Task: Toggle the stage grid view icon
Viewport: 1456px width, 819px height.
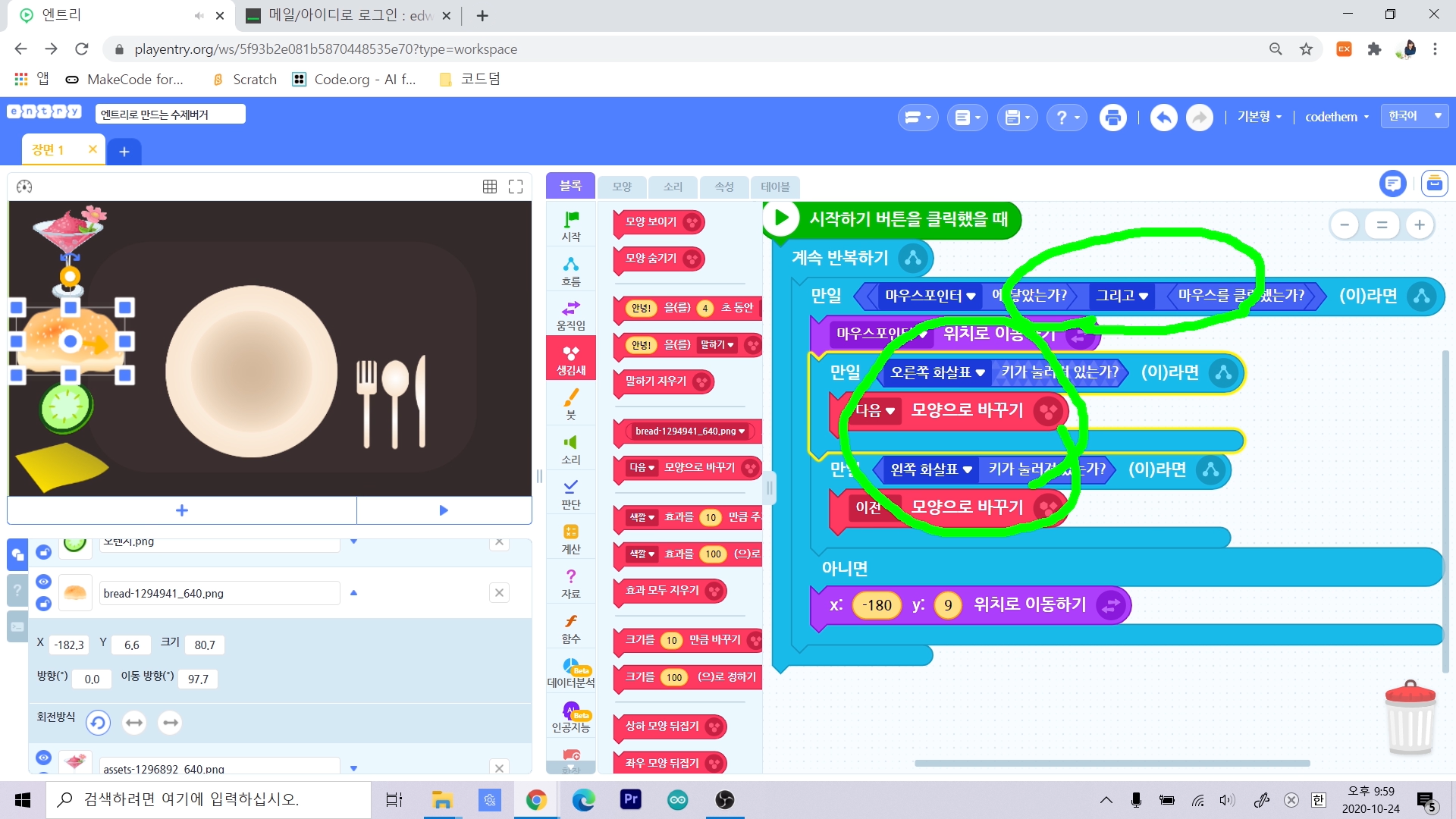Action: [x=490, y=187]
